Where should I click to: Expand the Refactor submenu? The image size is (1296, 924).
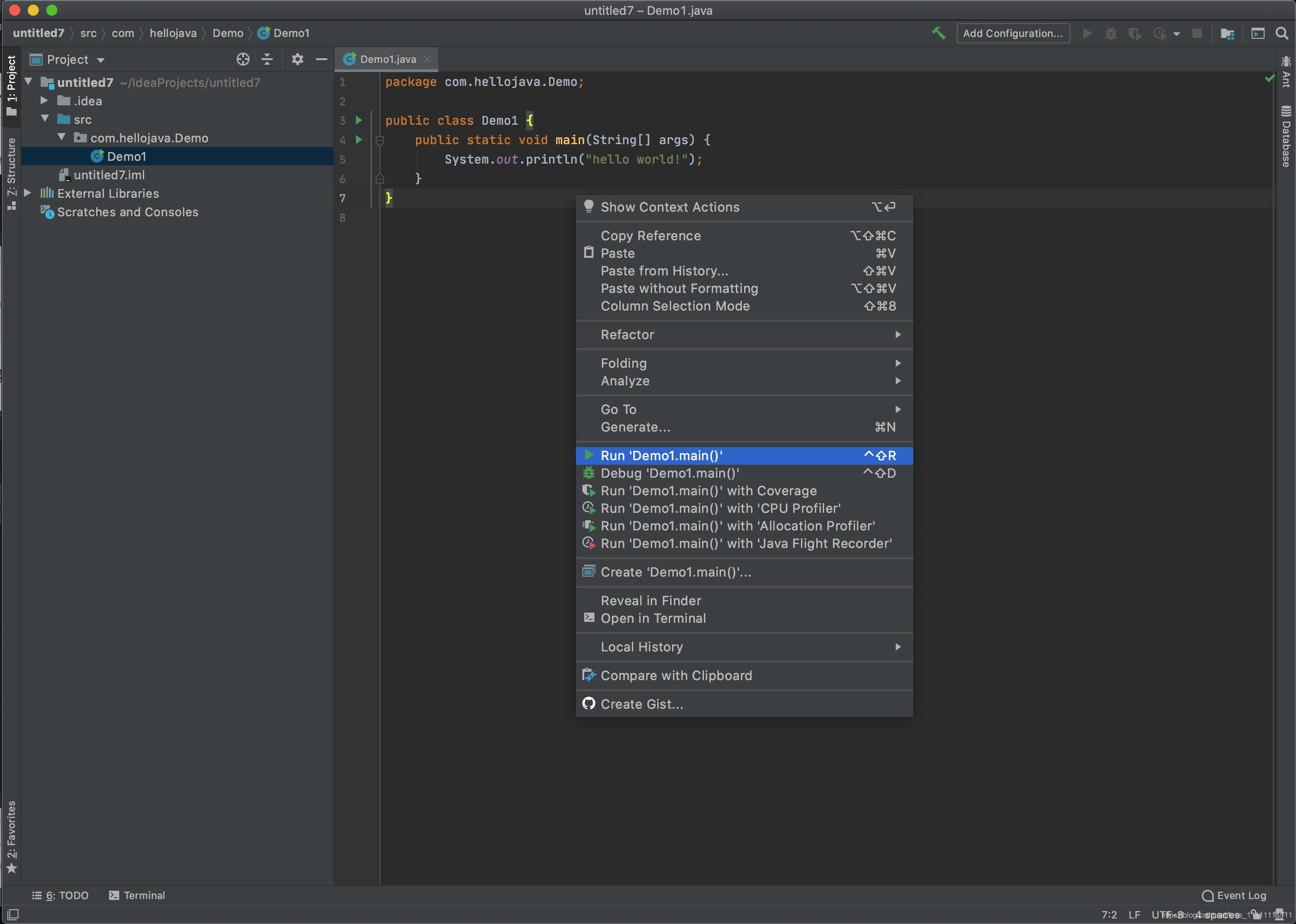[745, 334]
